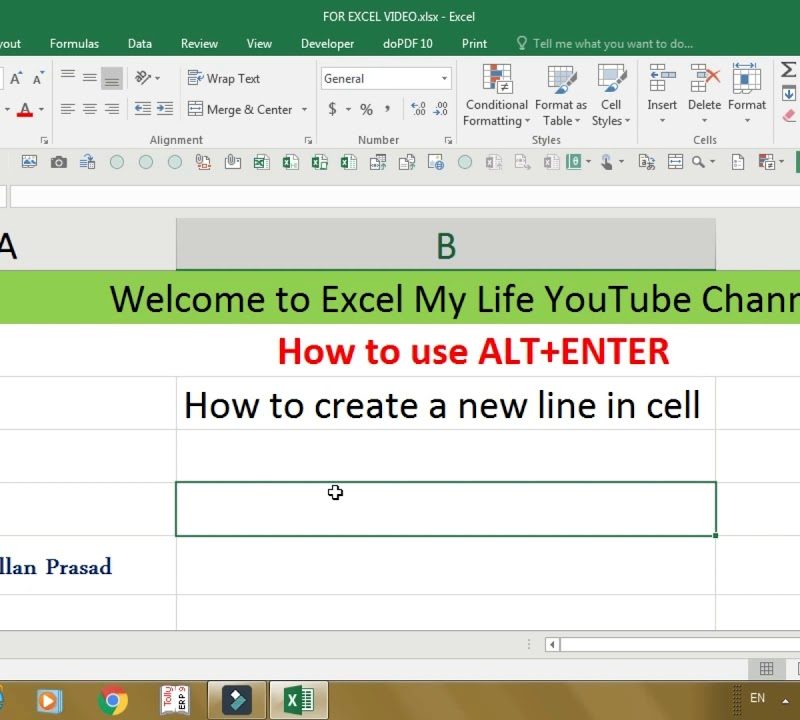Click in the formula bar
This screenshot has width=800, height=720.
click(x=405, y=197)
